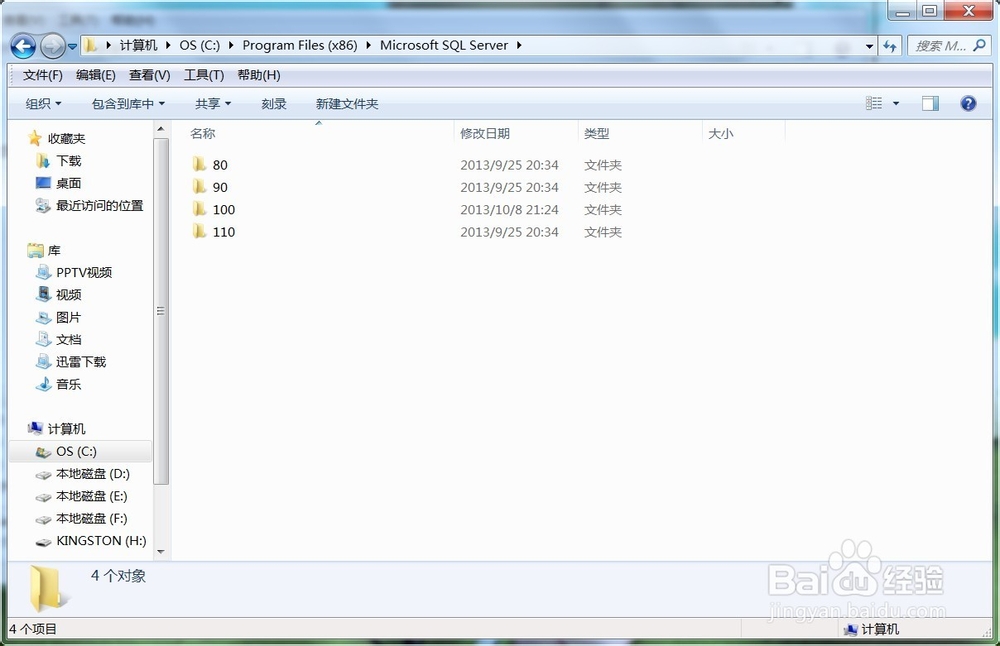Open the 查看(V) menu
Image resolution: width=1000 pixels, height=646 pixels.
pos(149,75)
